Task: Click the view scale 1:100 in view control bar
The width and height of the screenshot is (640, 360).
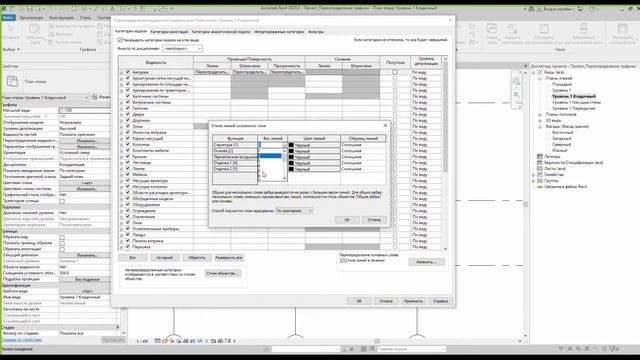Action: coord(142,341)
